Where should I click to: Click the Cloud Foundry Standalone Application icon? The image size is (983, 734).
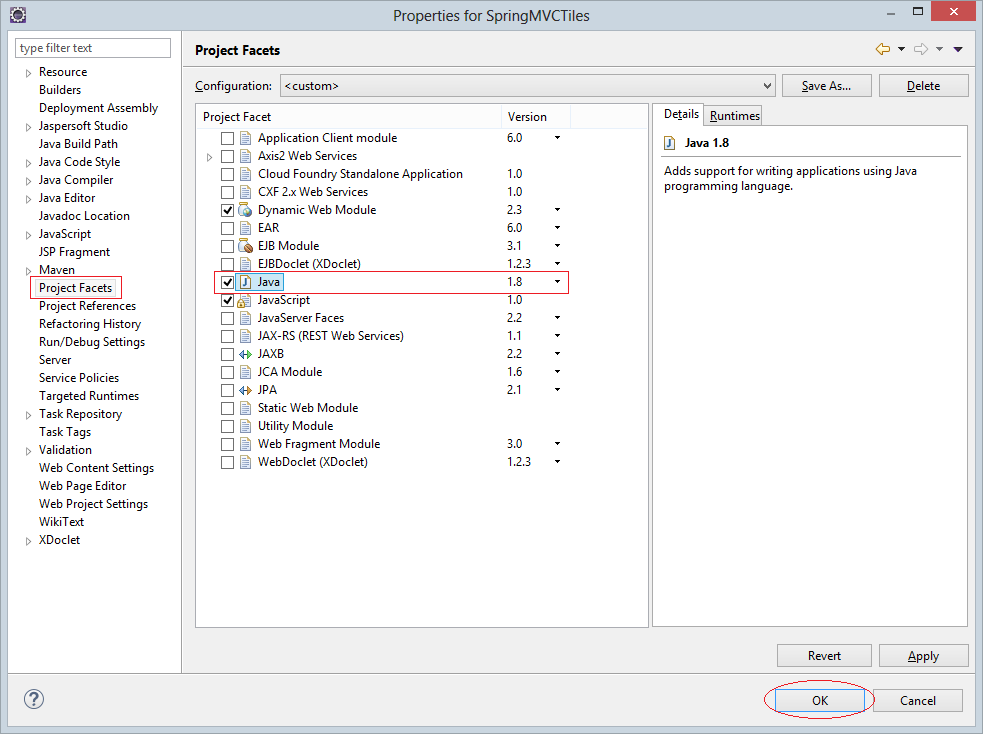[x=246, y=174]
